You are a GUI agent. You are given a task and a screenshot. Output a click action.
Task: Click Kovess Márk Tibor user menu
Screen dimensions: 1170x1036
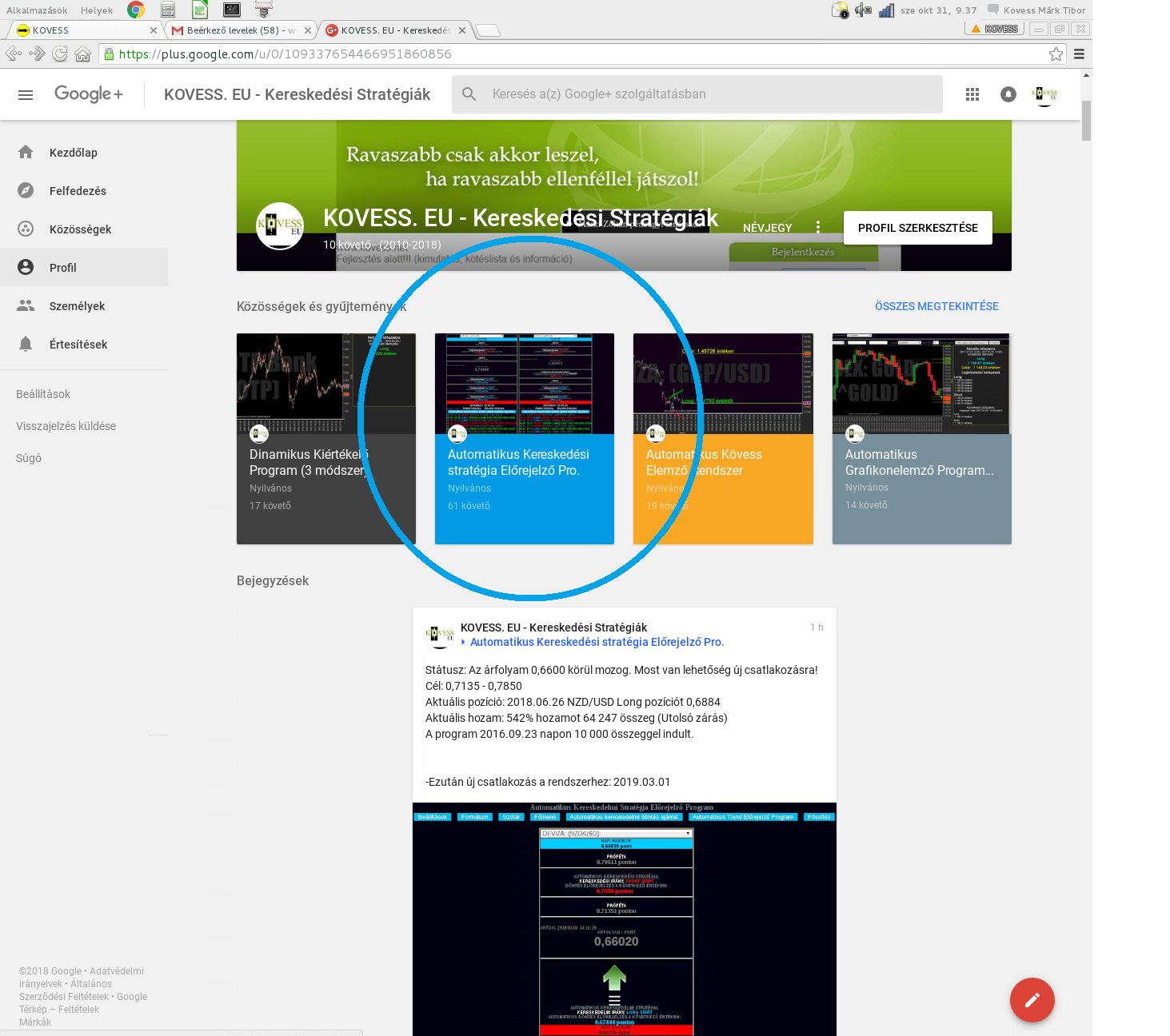1037,10
